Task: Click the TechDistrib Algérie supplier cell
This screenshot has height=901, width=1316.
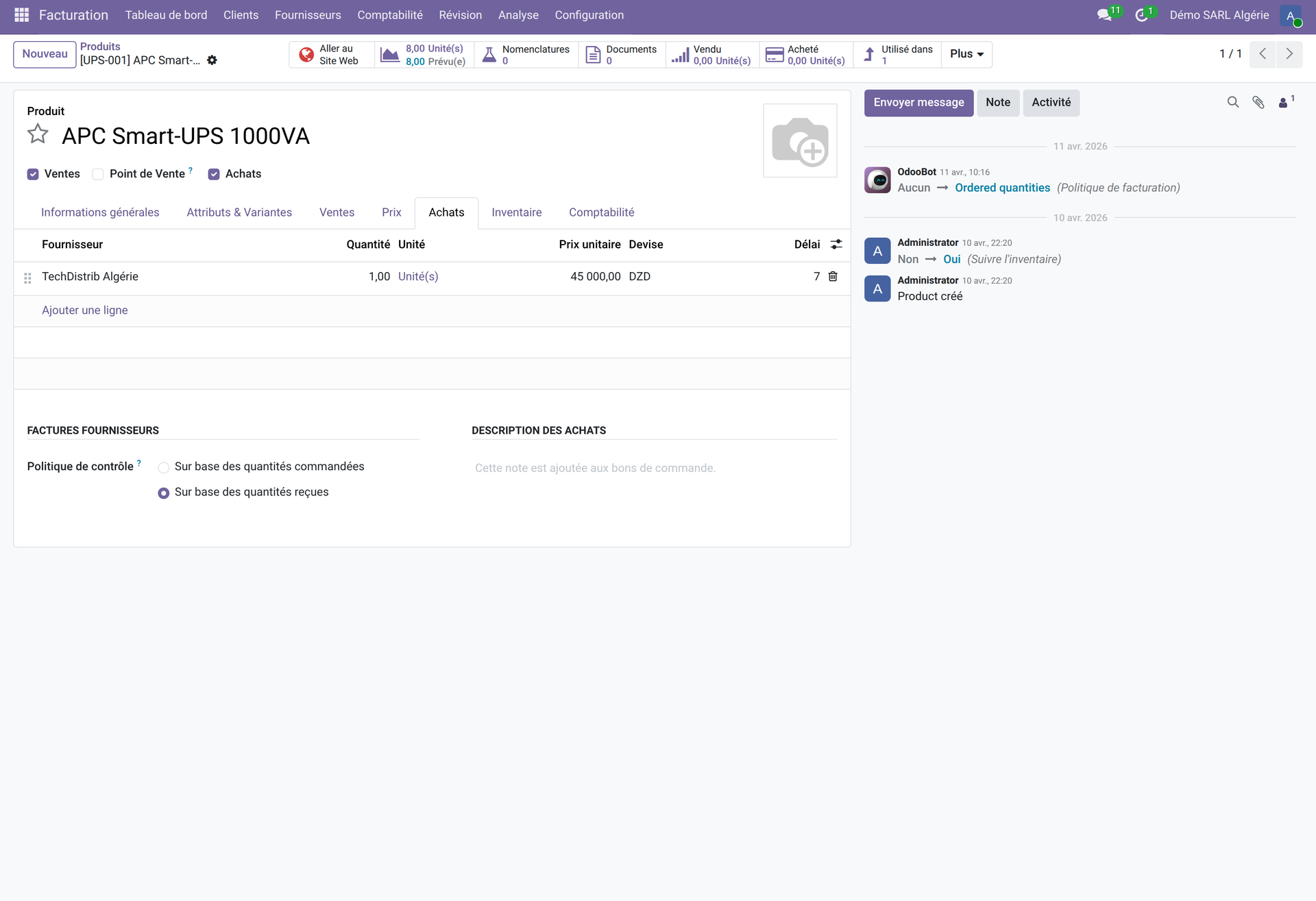Action: pos(90,277)
